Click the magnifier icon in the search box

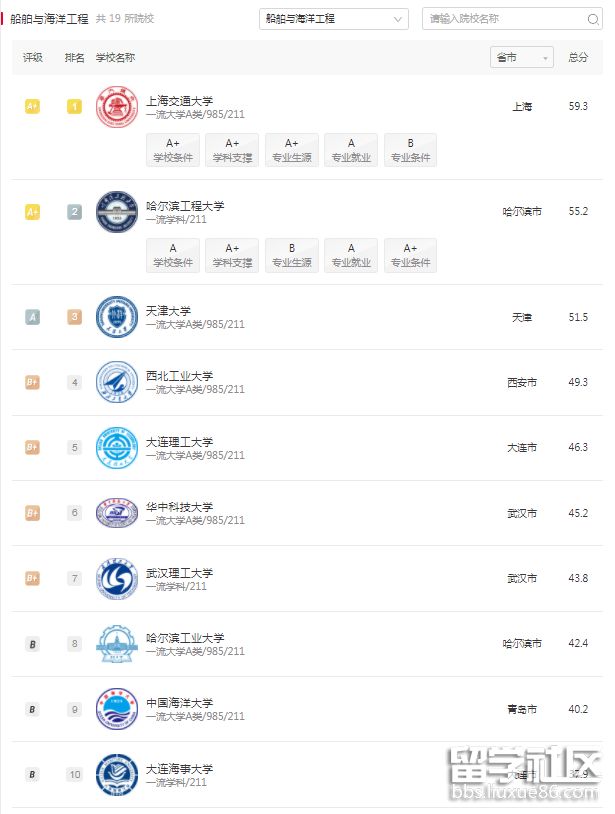[x=594, y=19]
